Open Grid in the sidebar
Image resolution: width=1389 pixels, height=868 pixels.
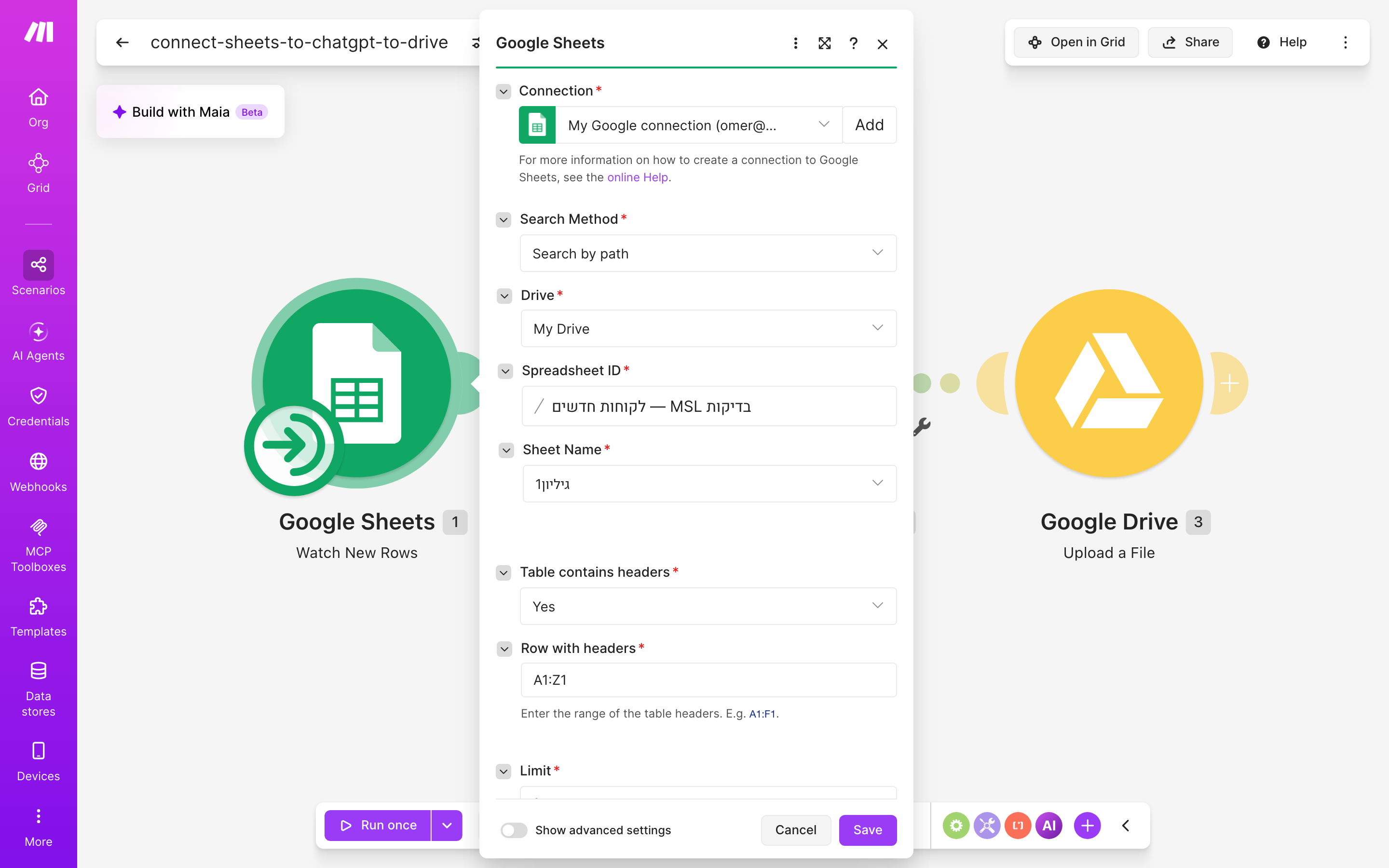point(39,174)
